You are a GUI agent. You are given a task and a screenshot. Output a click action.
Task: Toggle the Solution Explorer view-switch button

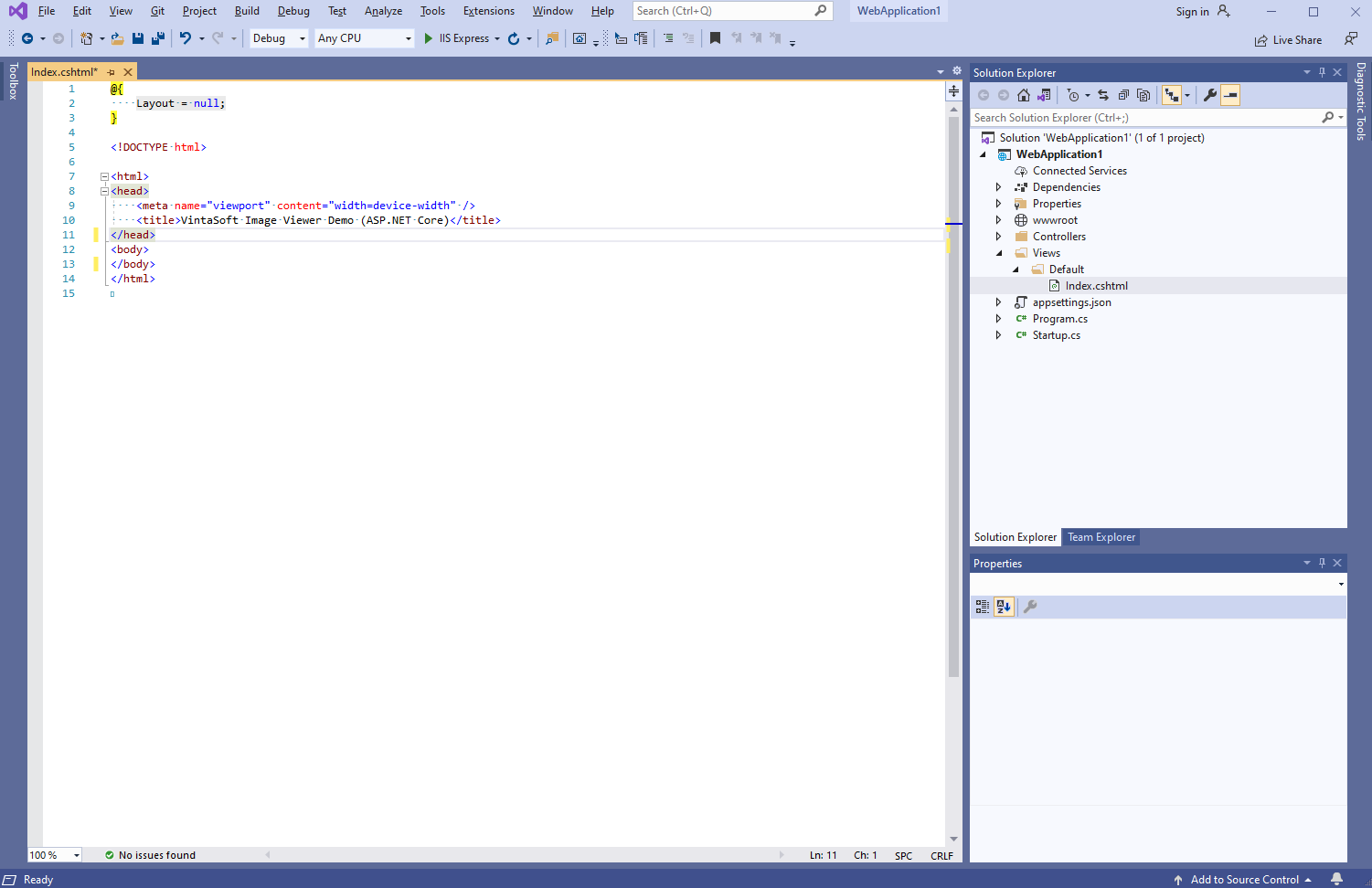1044,95
